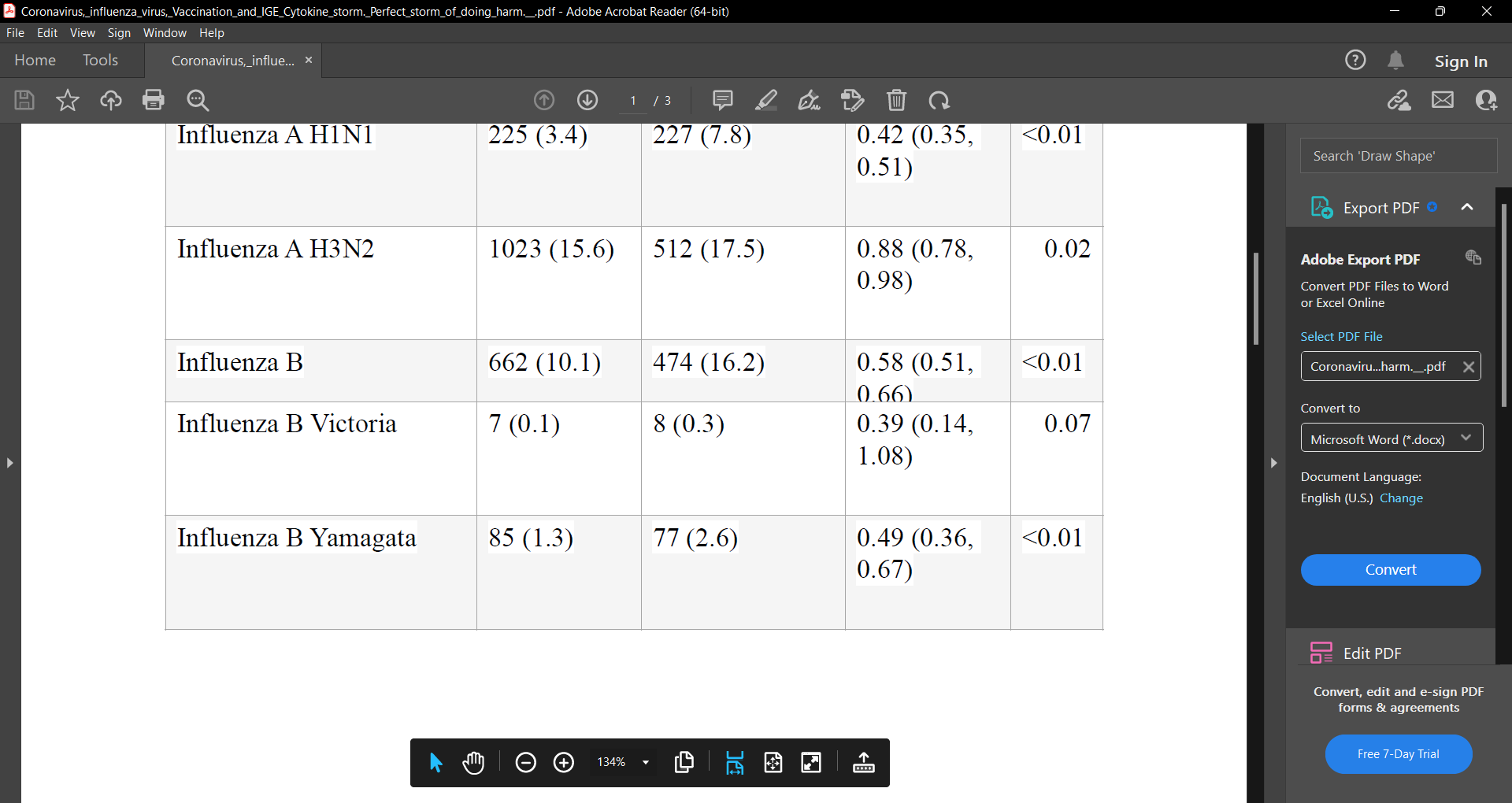Select the text Influenza B Yamagata

coord(296,538)
